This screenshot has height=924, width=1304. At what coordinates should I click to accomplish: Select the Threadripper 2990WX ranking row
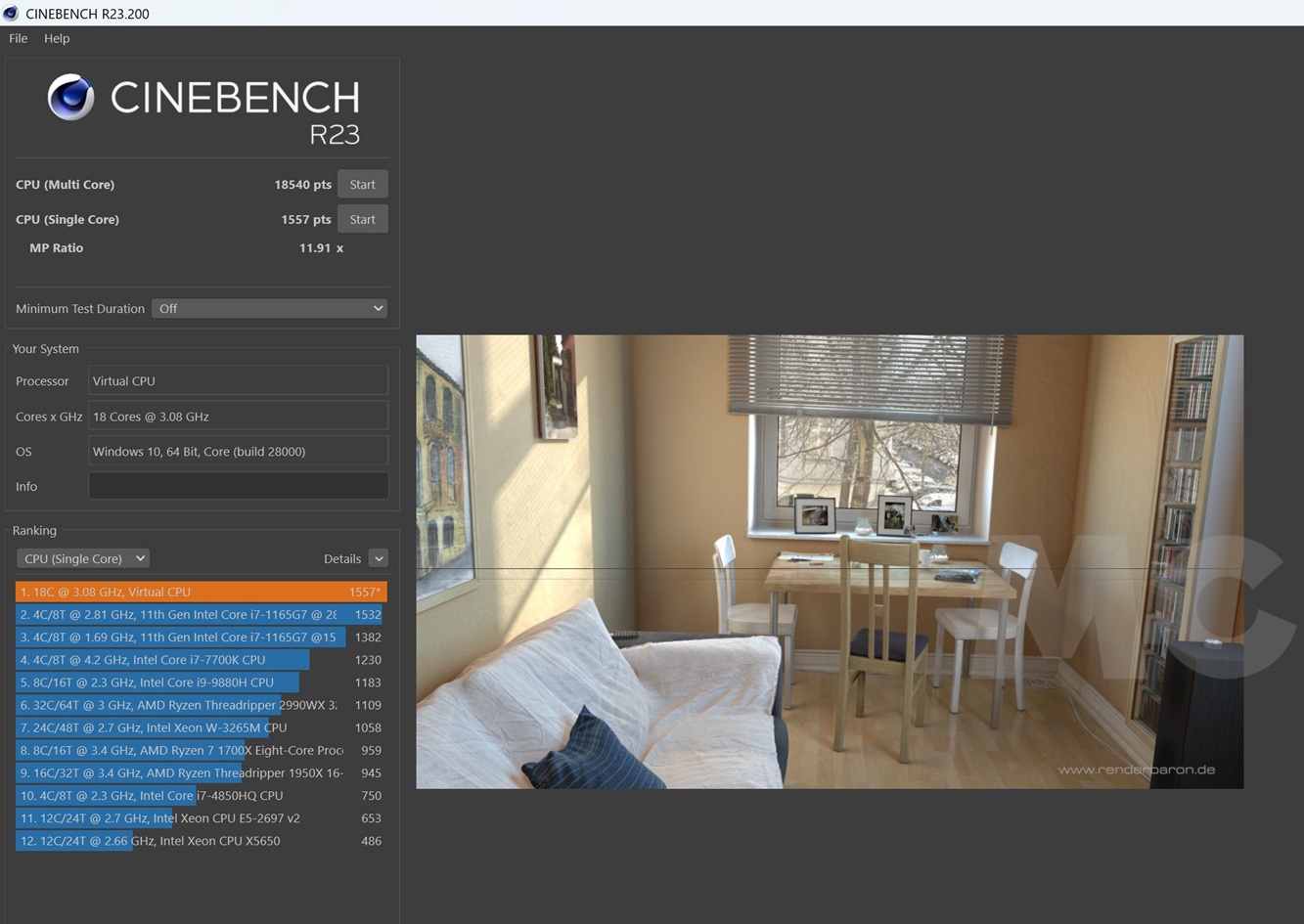coord(201,704)
